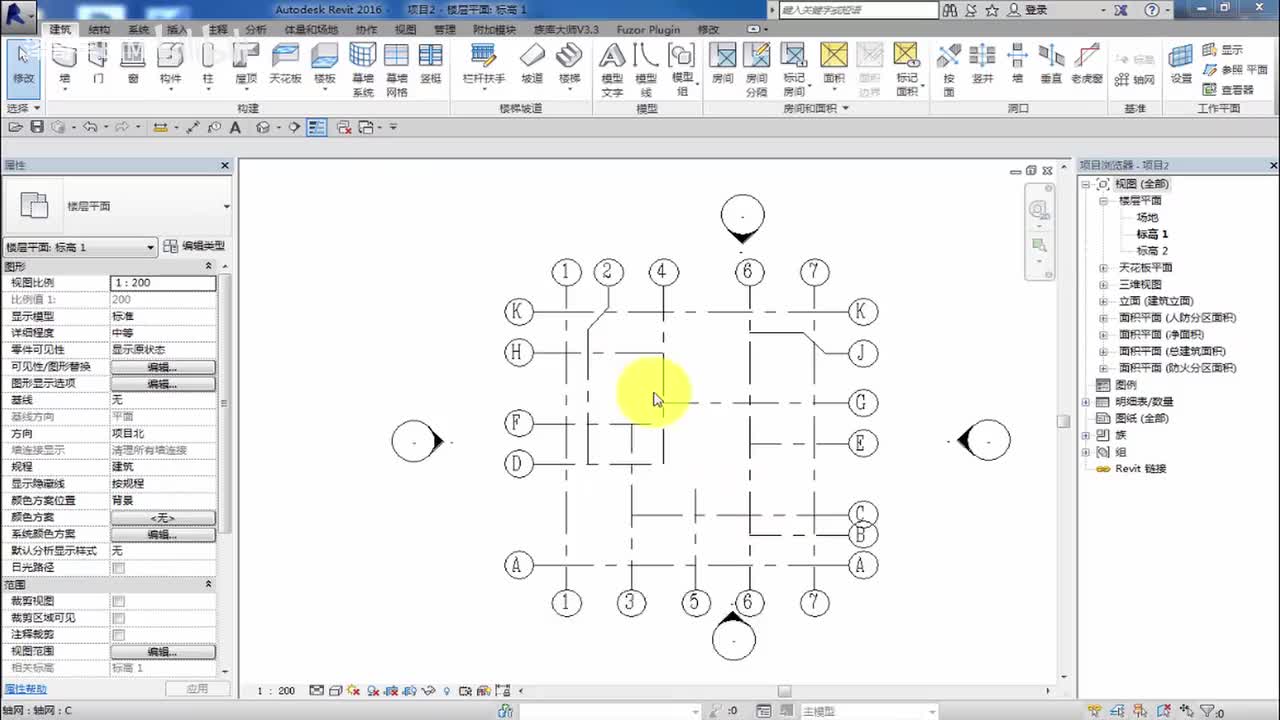Select the 幕墙网格 curtain grid tool

396,69
